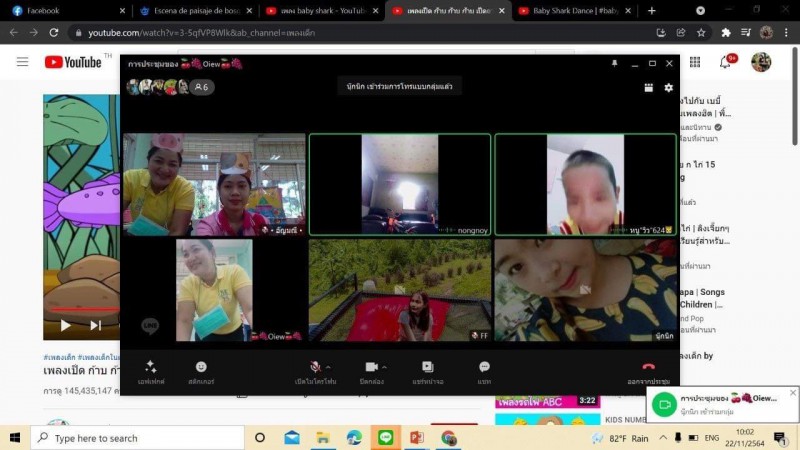The image size is (800, 450).
Task: Expand camera options arrow
Action: tap(385, 367)
